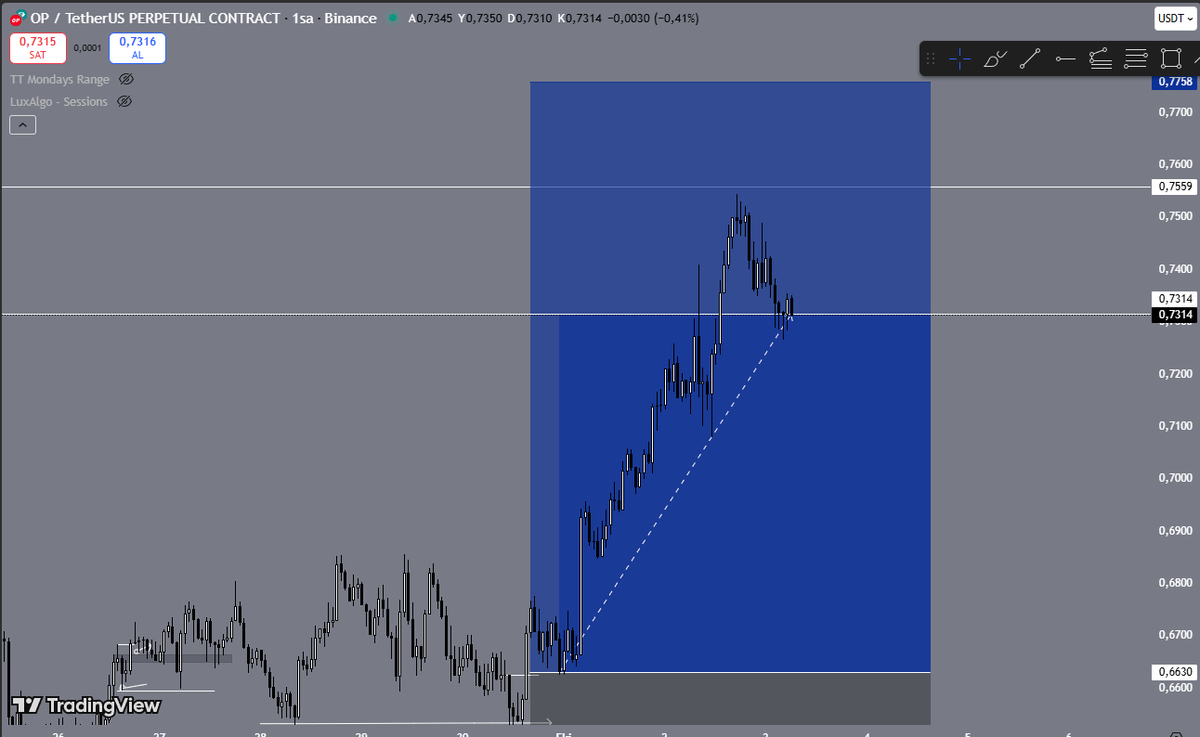Click the OP / TetherUS PERPETUAL CONTRACT title
Viewport: 1200px width, 737px height.
click(155, 18)
